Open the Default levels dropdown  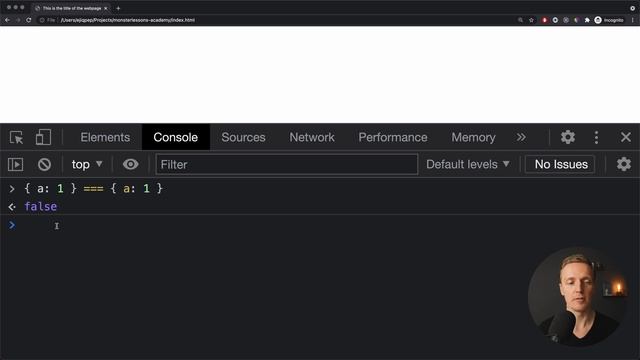[x=468, y=164]
